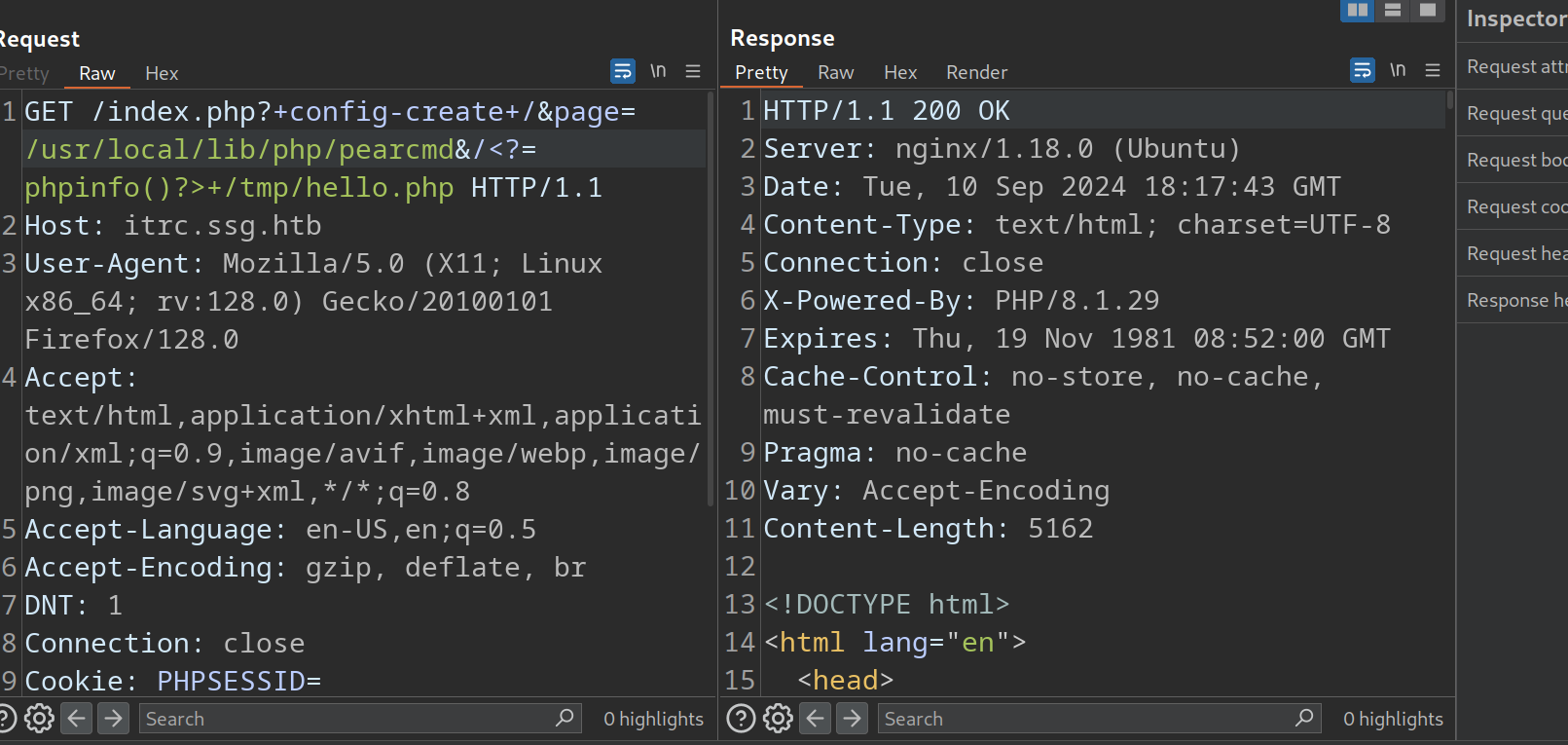The height and width of the screenshot is (745, 1568).
Task: Open Request panel hamburger options menu
Action: (693, 71)
